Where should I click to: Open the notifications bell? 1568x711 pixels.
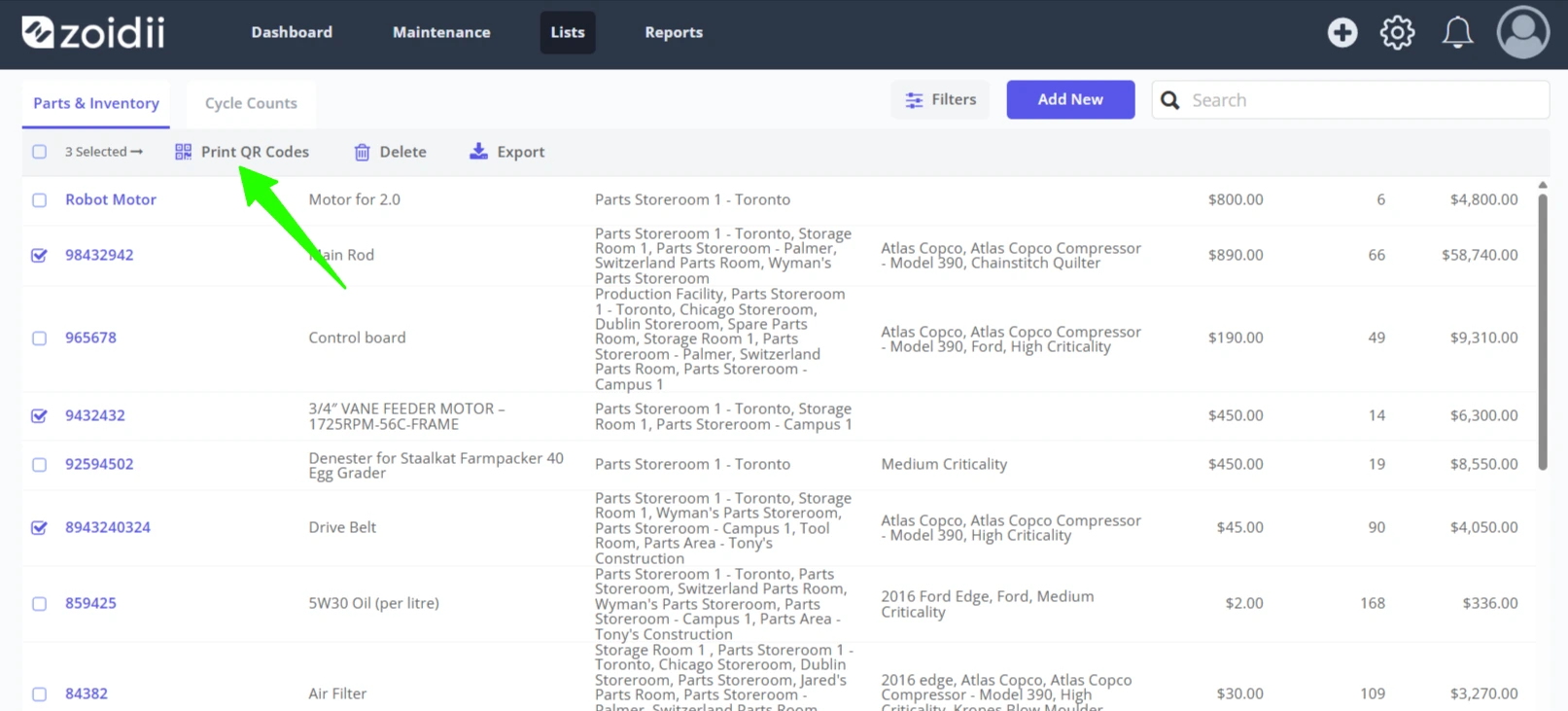point(1457,32)
